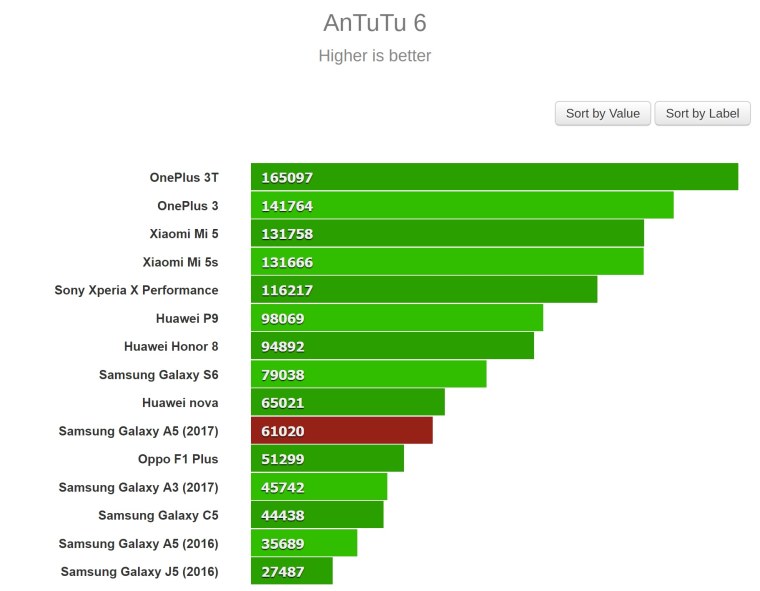Select the Oppo F1 Plus label
The height and width of the screenshot is (591, 760).
click(178, 459)
